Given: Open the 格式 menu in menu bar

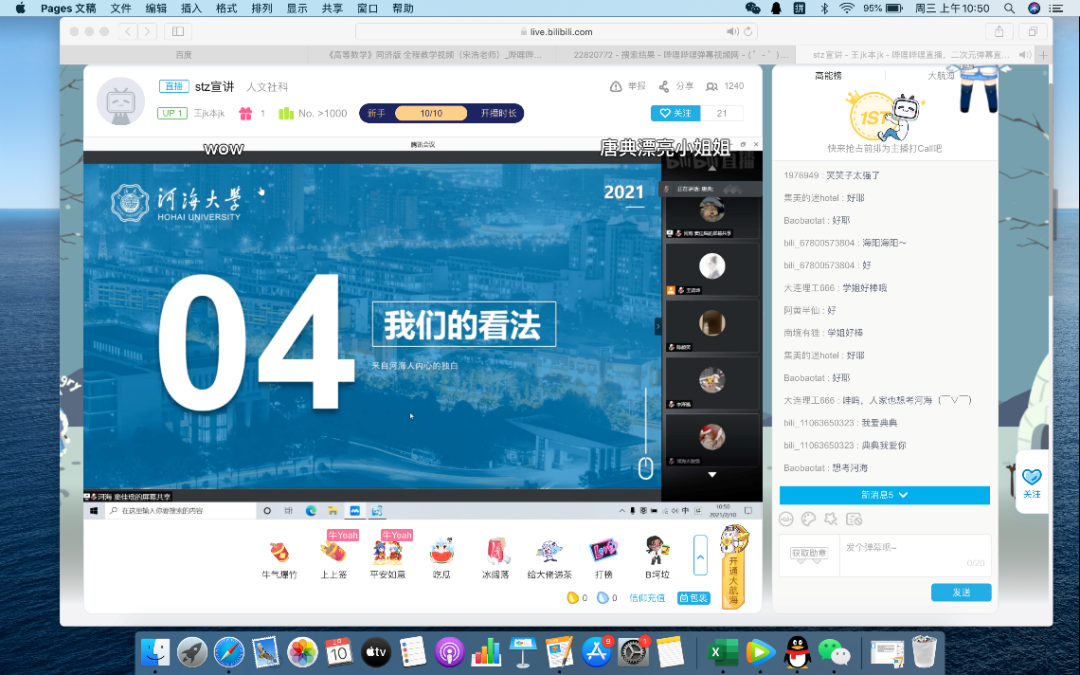Looking at the screenshot, I should [x=226, y=8].
